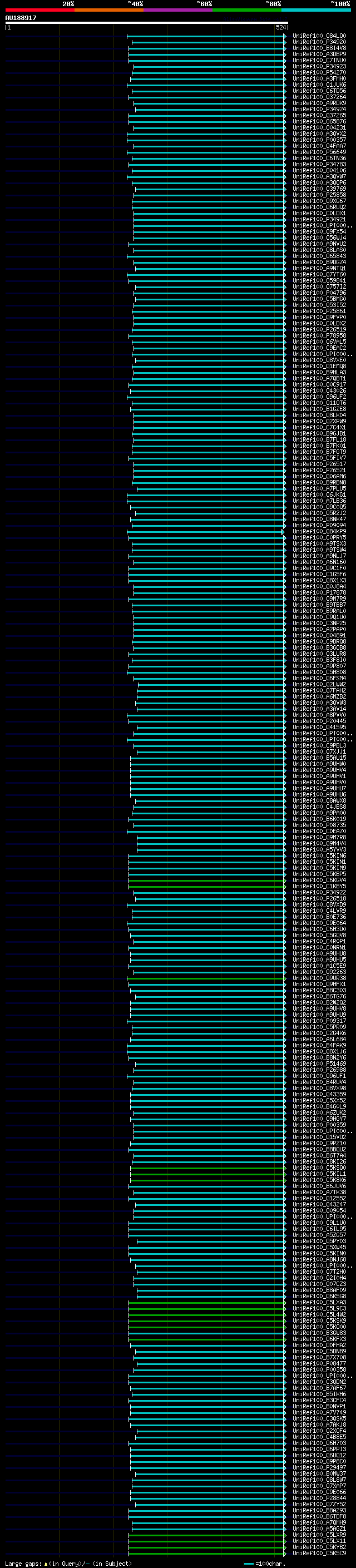This screenshot has width=356, height=1568.
Task: Select hit UniRef100_P34922
Action: pyautogui.click(x=319, y=892)
